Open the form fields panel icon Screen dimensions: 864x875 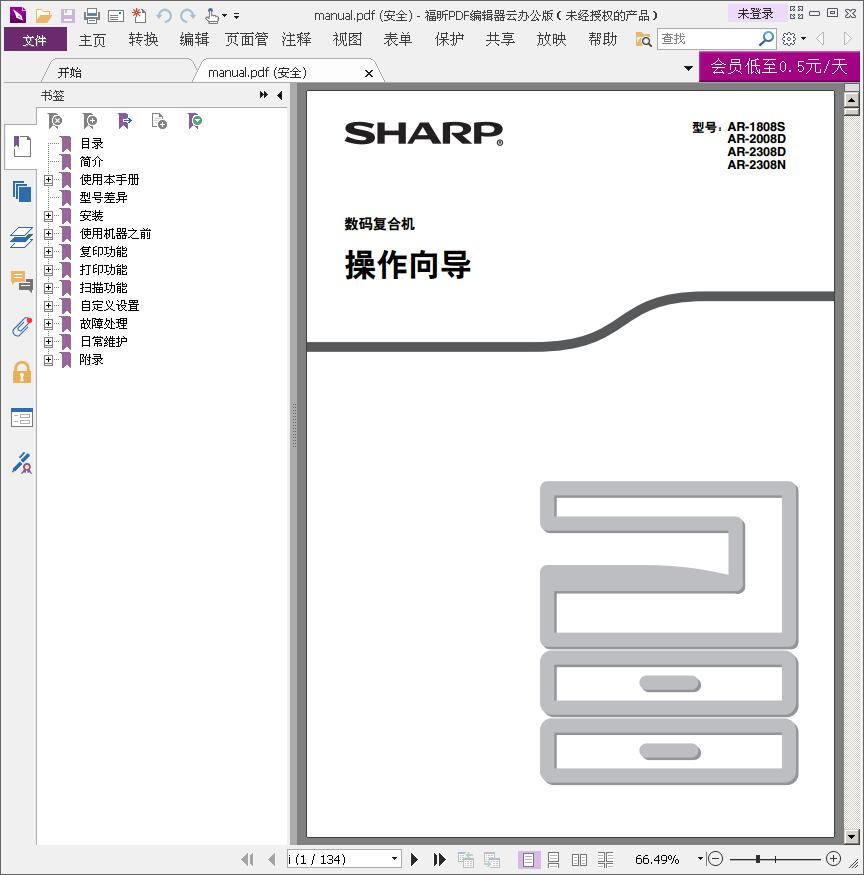(x=22, y=417)
